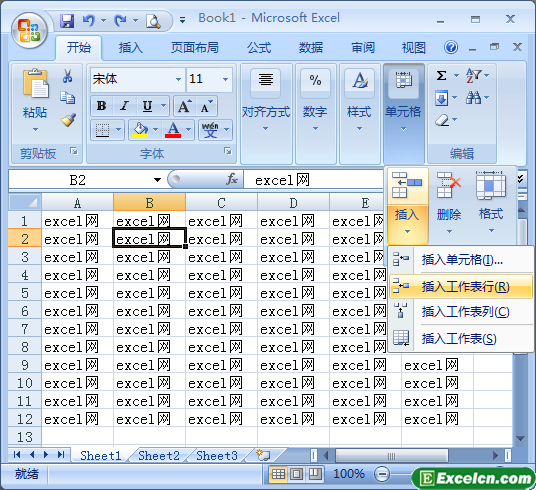Open the font size dropdown
Screen dimensions: 536x490
[225, 79]
